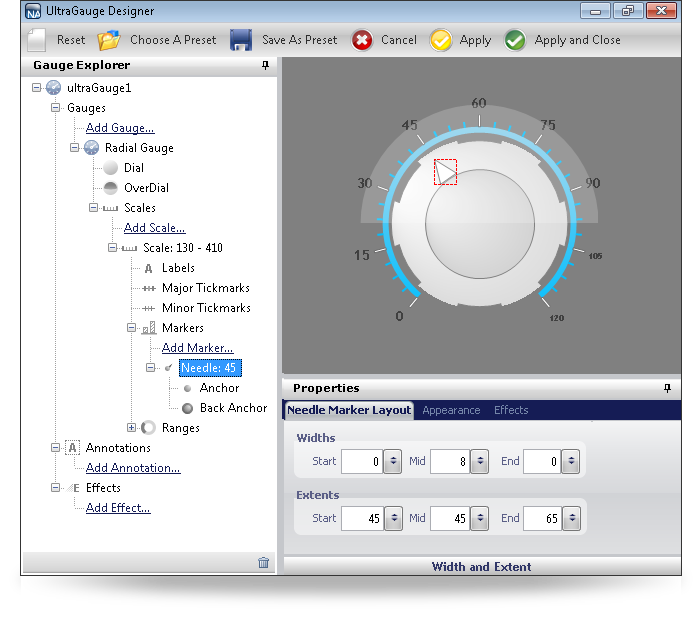Click the trash delete icon
Screen dimensions: 700x634
pyautogui.click(x=264, y=563)
